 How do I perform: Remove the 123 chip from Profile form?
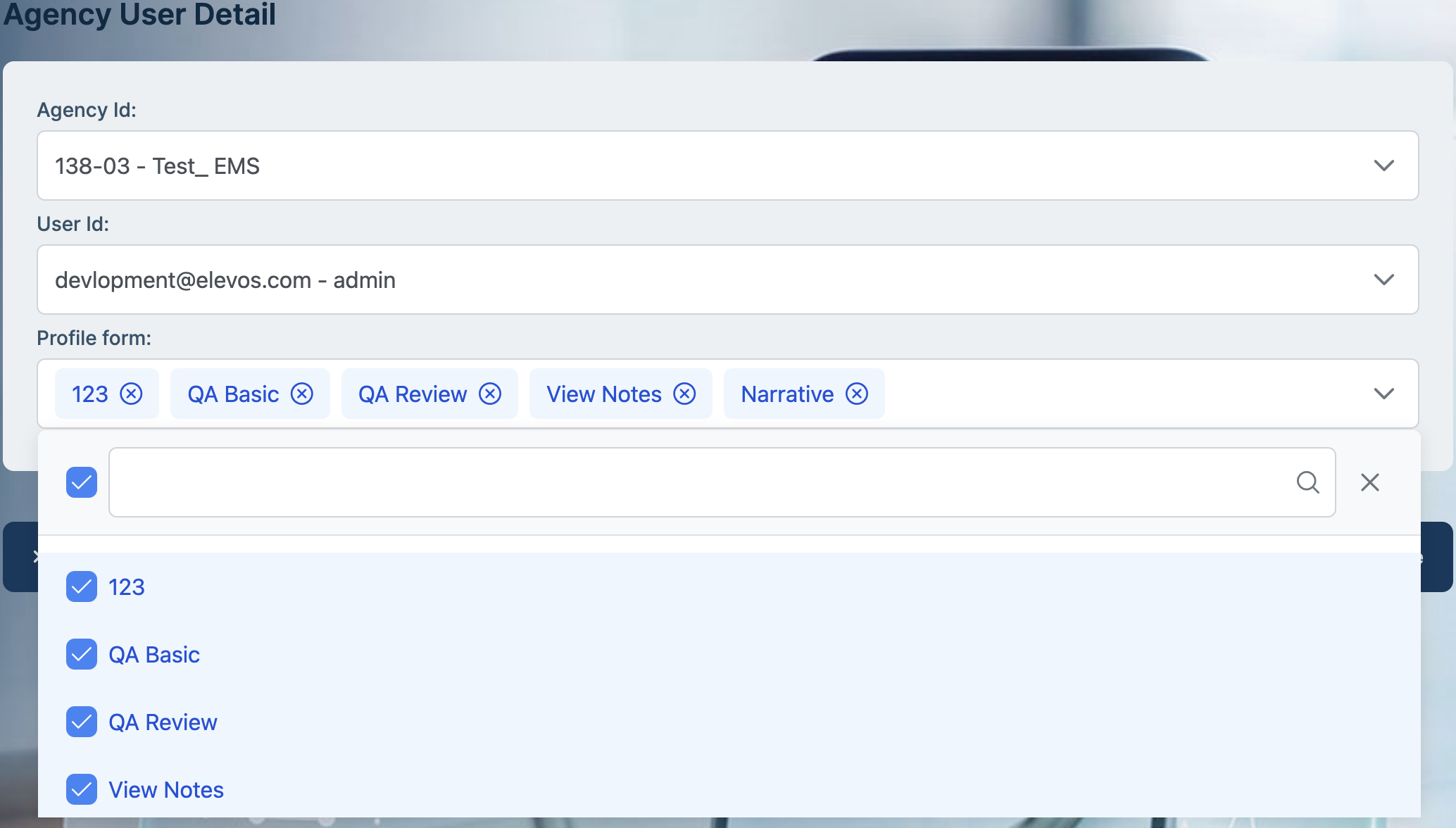[131, 394]
